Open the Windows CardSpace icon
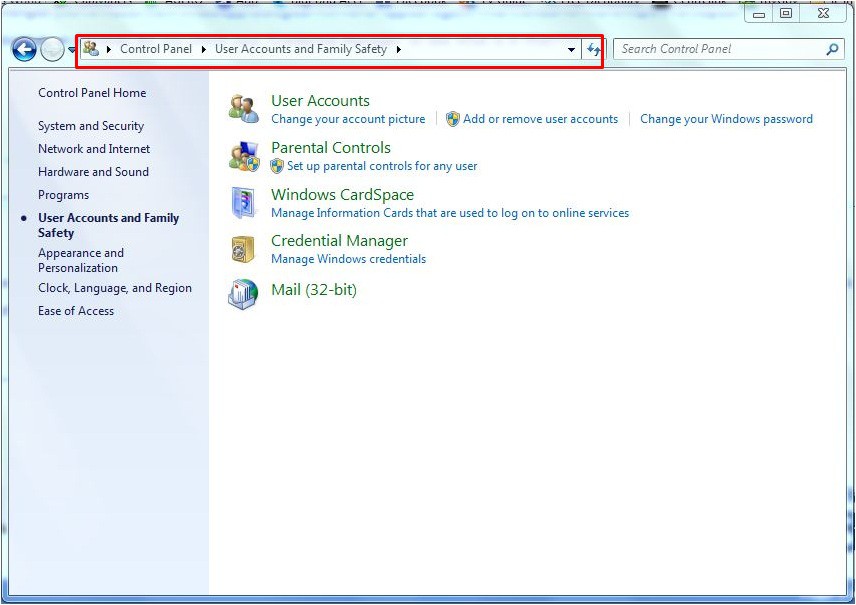Screen dimensions: 856x605 [243, 202]
